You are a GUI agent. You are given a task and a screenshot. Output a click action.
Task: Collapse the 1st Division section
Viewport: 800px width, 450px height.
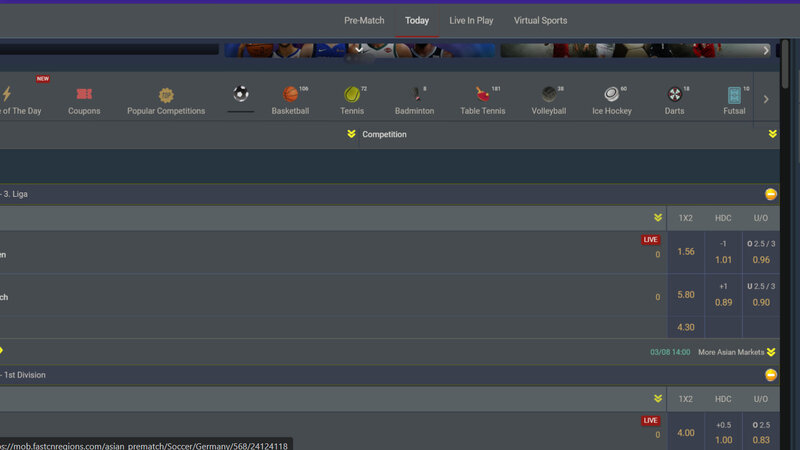(x=771, y=375)
